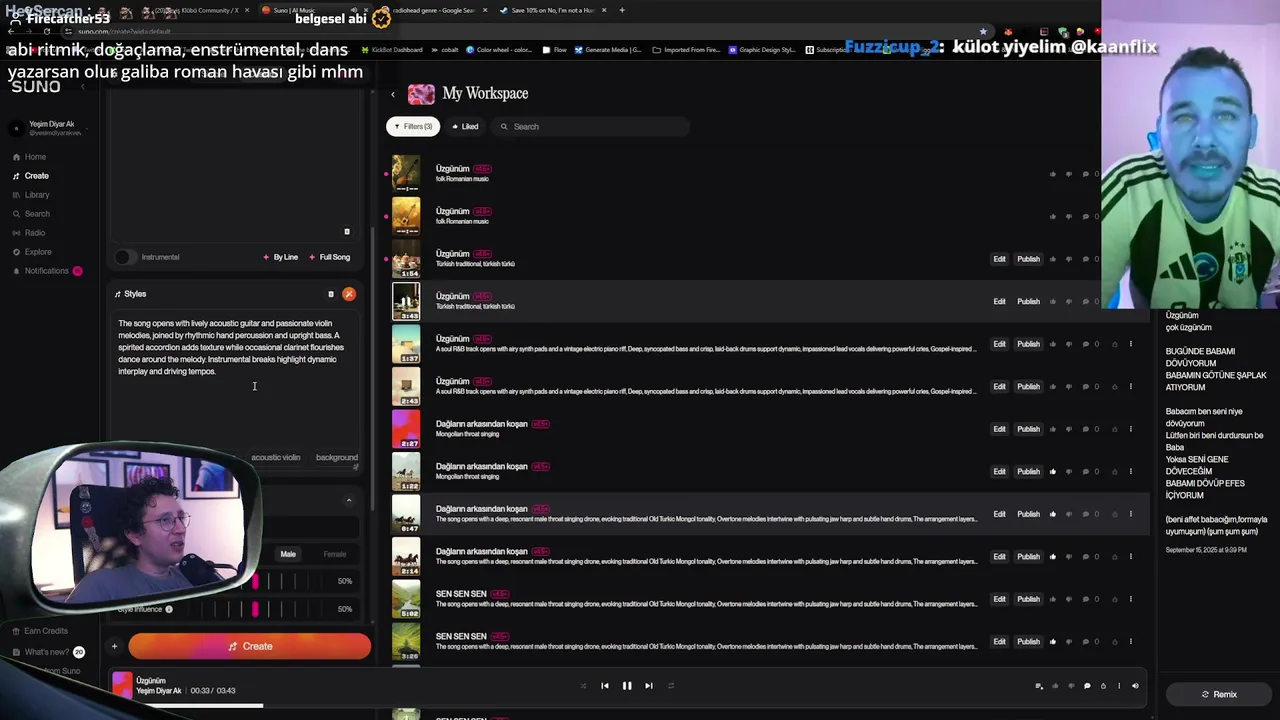Open the play queue icon
This screenshot has width=1280, height=720.
(x=1039, y=686)
